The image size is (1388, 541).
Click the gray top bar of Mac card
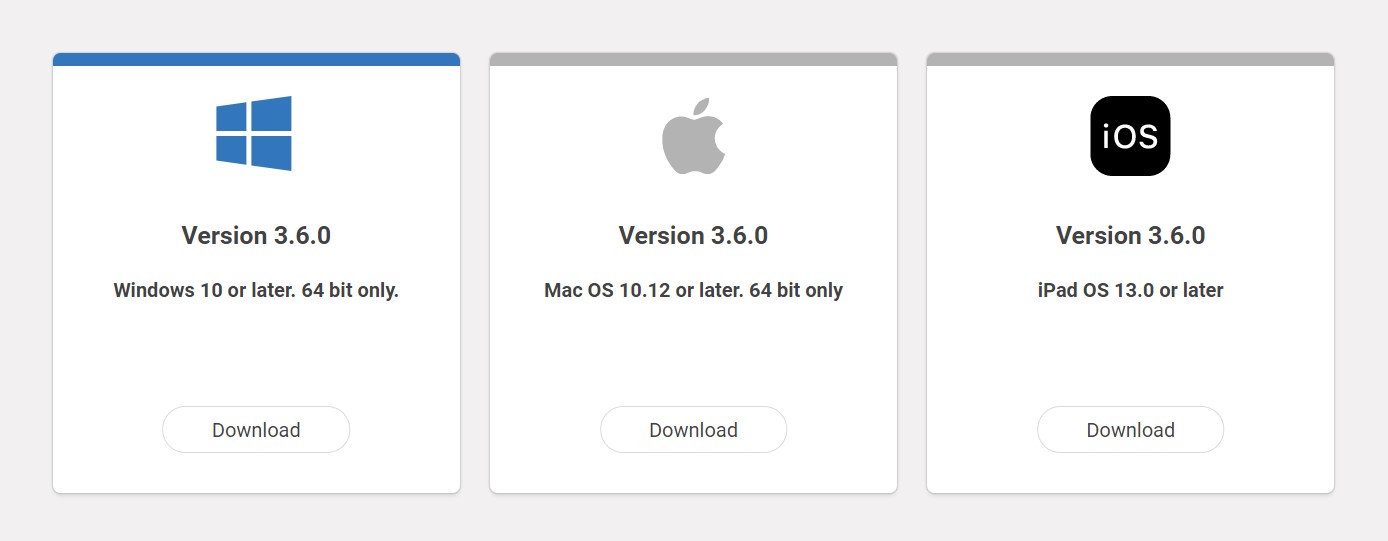693,59
